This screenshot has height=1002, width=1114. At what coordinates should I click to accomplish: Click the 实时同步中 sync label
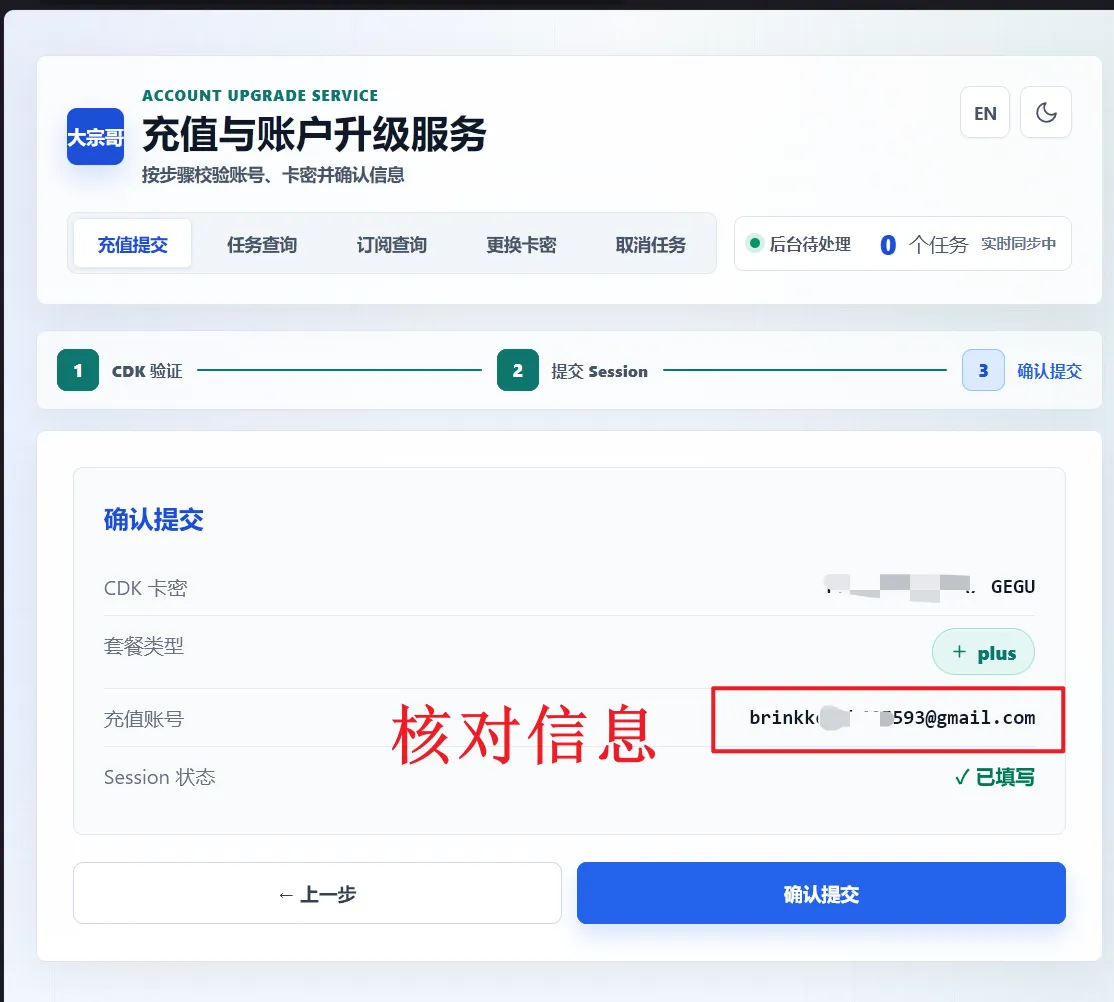pos(1018,244)
